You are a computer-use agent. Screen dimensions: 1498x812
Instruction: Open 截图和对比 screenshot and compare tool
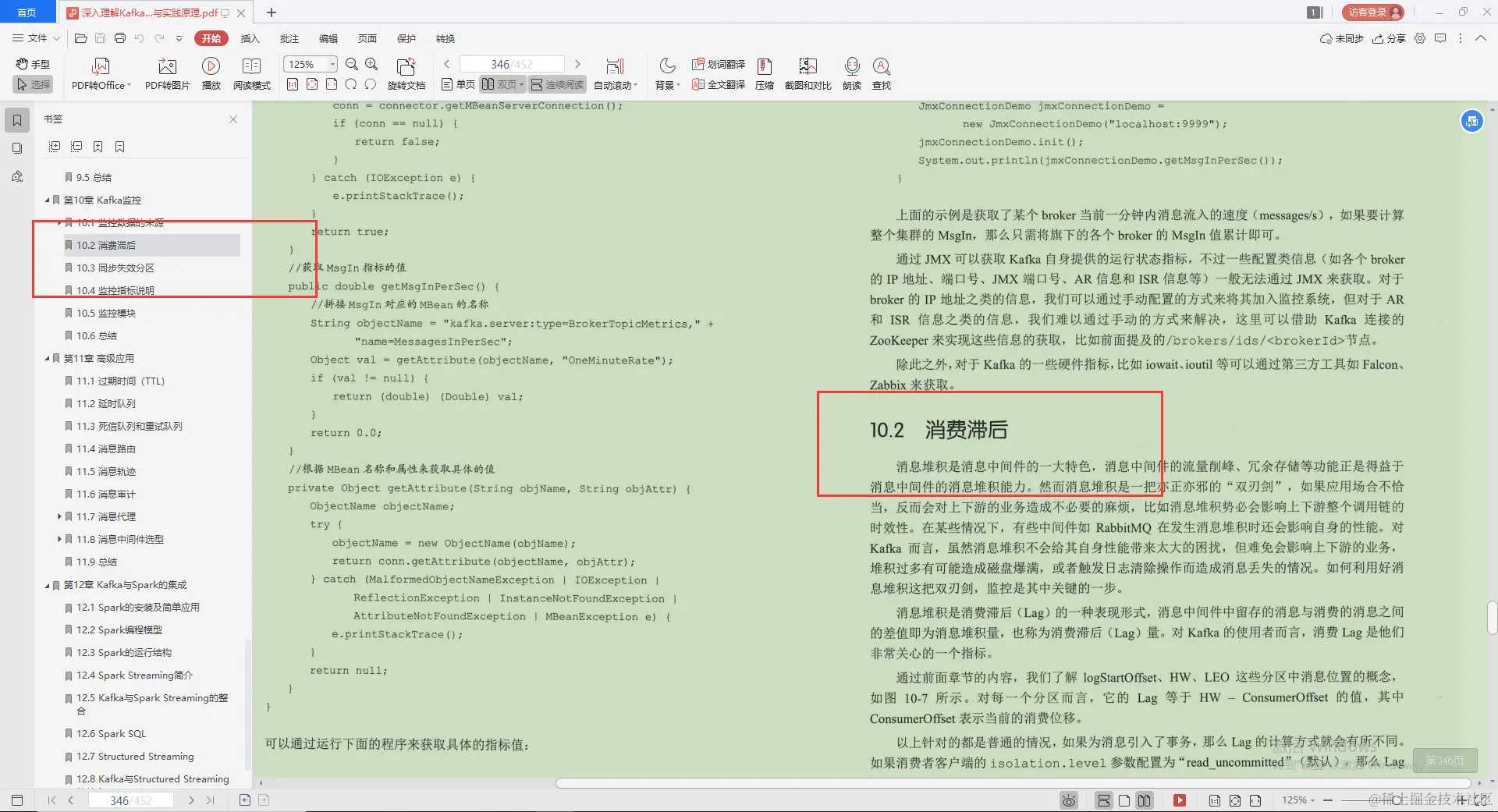[x=808, y=73]
